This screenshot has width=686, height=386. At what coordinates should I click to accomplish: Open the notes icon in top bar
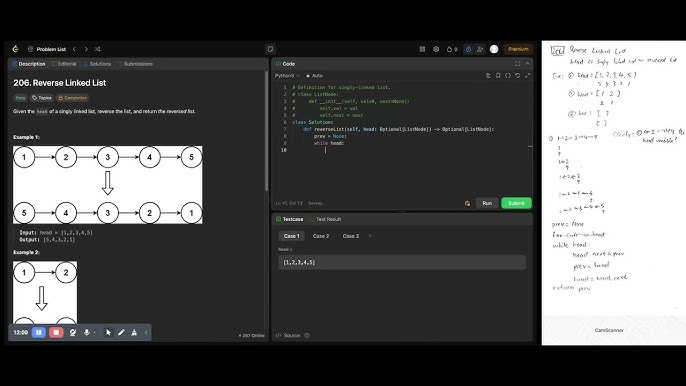(270, 49)
